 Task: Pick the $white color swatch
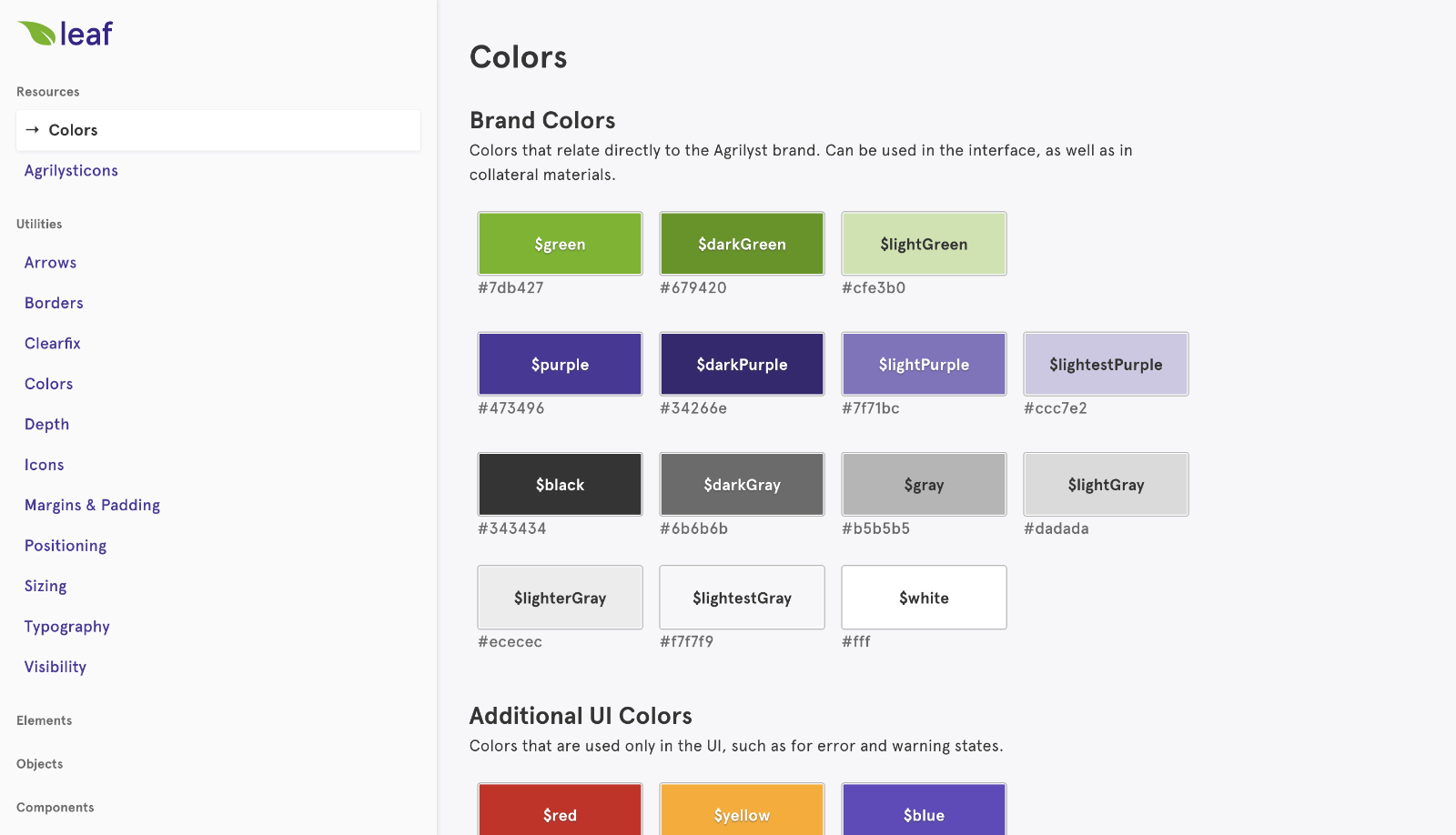pos(924,598)
